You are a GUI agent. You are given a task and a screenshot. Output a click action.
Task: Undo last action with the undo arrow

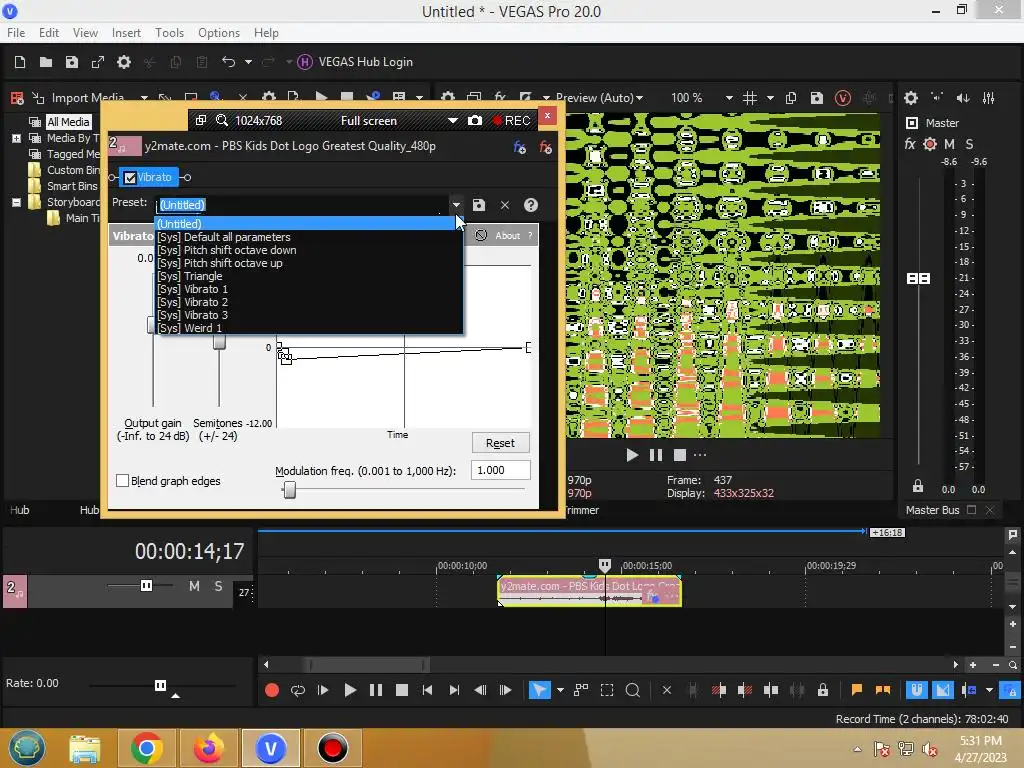pyautogui.click(x=228, y=61)
